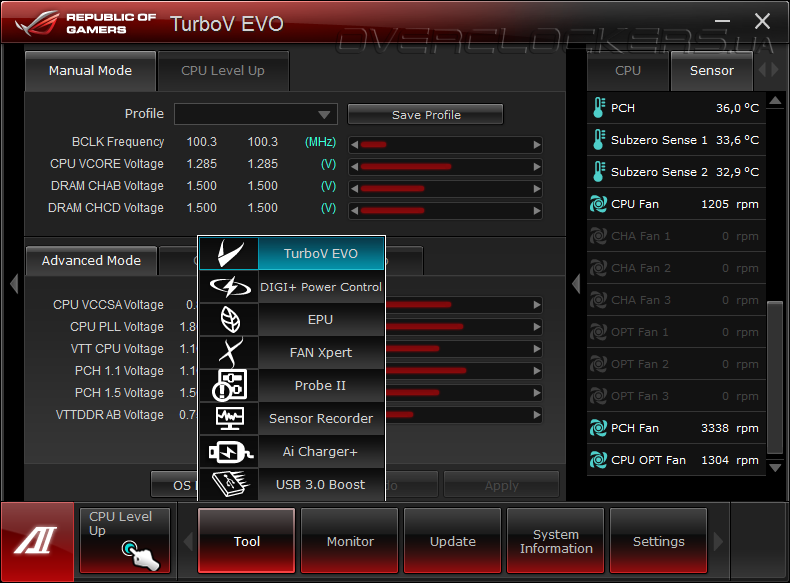This screenshot has height=583, width=790.
Task: Click sensor tabs right scroll arrow
Action: [x=776, y=70]
